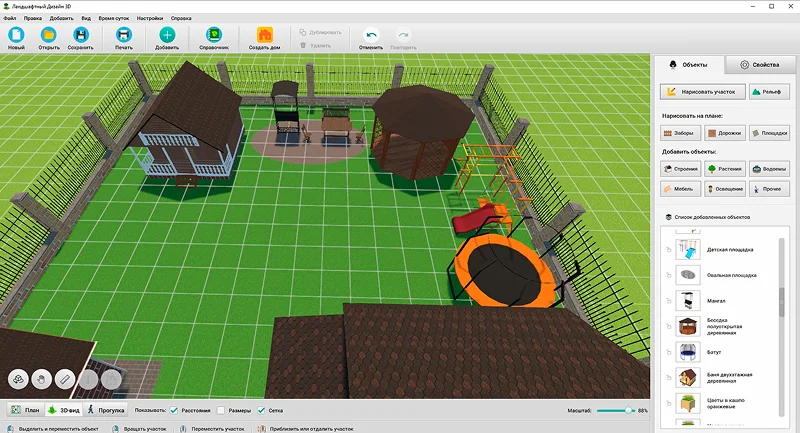Click the Площадки button
The height and width of the screenshot is (433, 800).
pyautogui.click(x=769, y=133)
